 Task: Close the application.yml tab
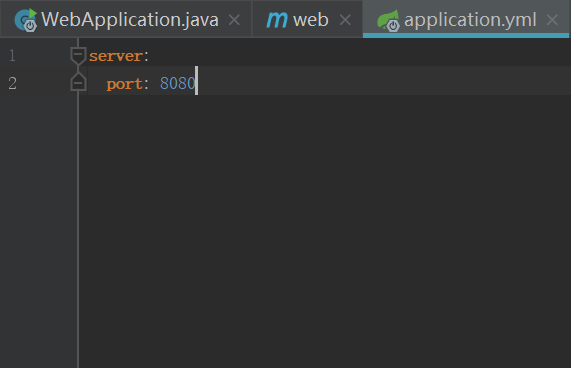pos(552,20)
